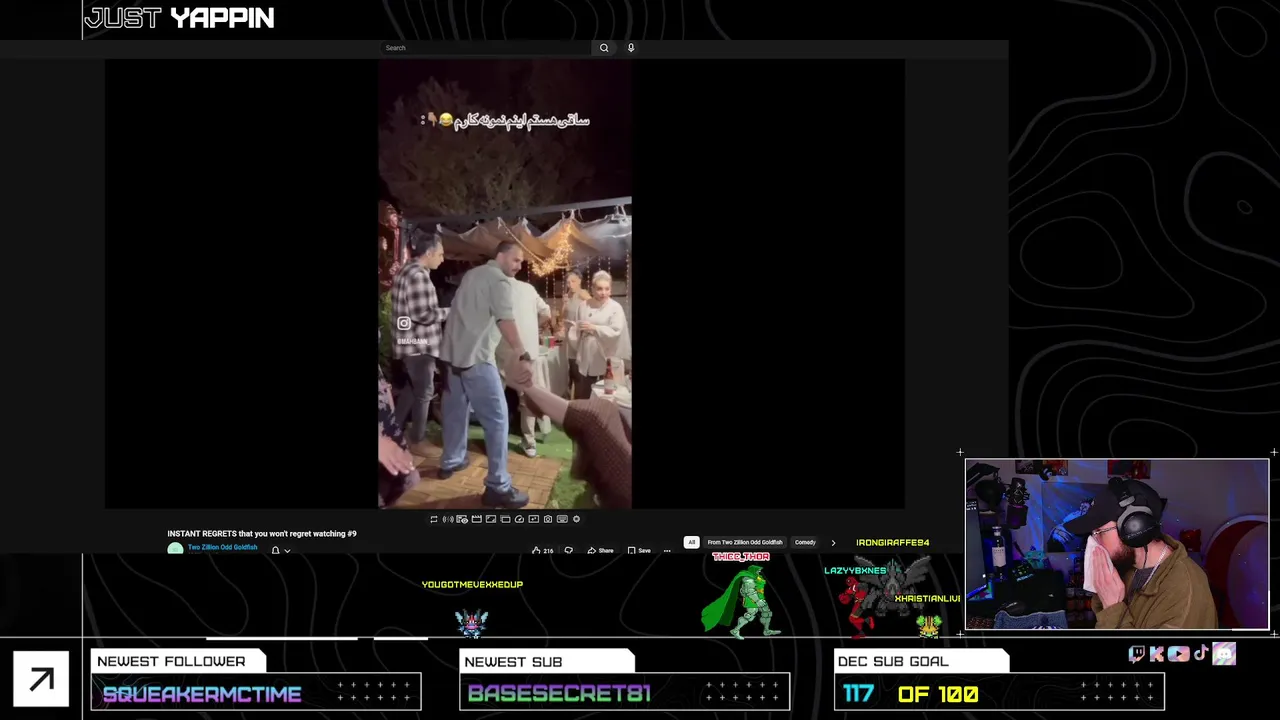
Task: Click the streamer webcam feed
Action: pos(1117,545)
